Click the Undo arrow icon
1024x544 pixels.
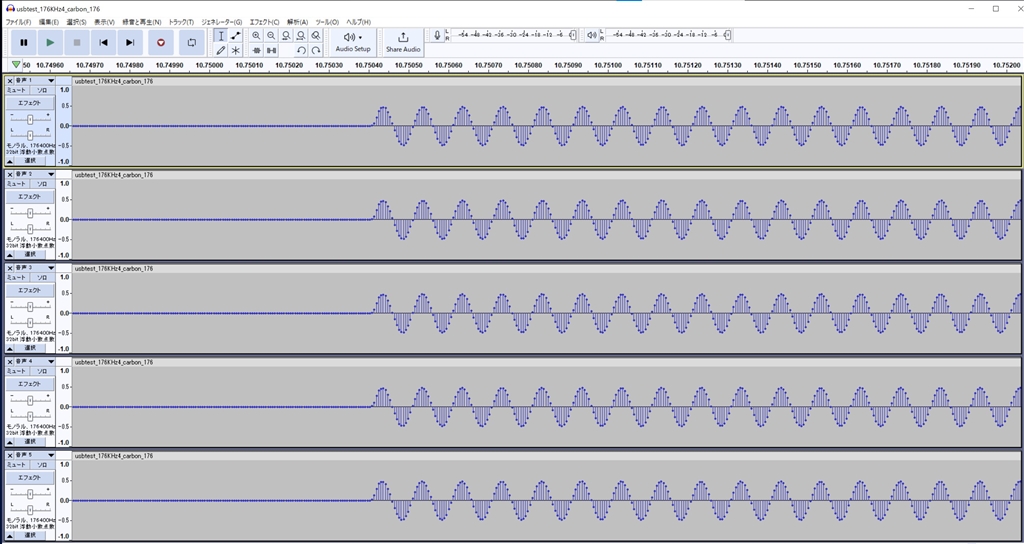tap(301, 50)
